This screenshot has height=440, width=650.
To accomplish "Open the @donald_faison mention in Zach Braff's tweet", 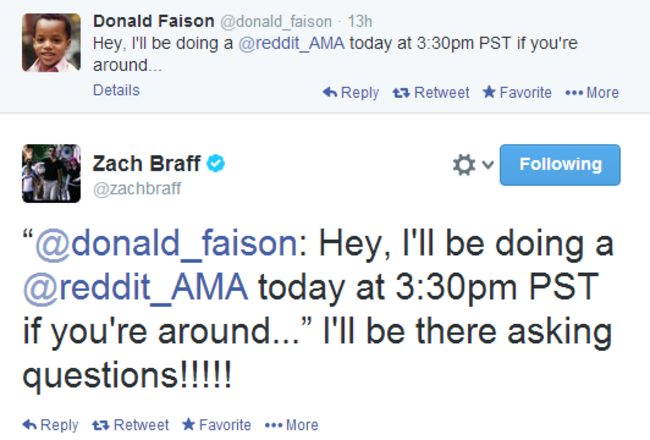I will pyautogui.click(x=166, y=244).
